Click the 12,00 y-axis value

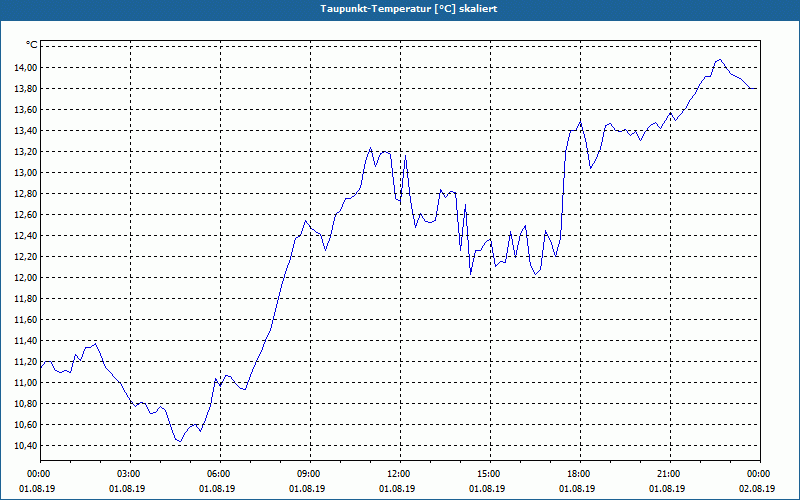click(27, 278)
